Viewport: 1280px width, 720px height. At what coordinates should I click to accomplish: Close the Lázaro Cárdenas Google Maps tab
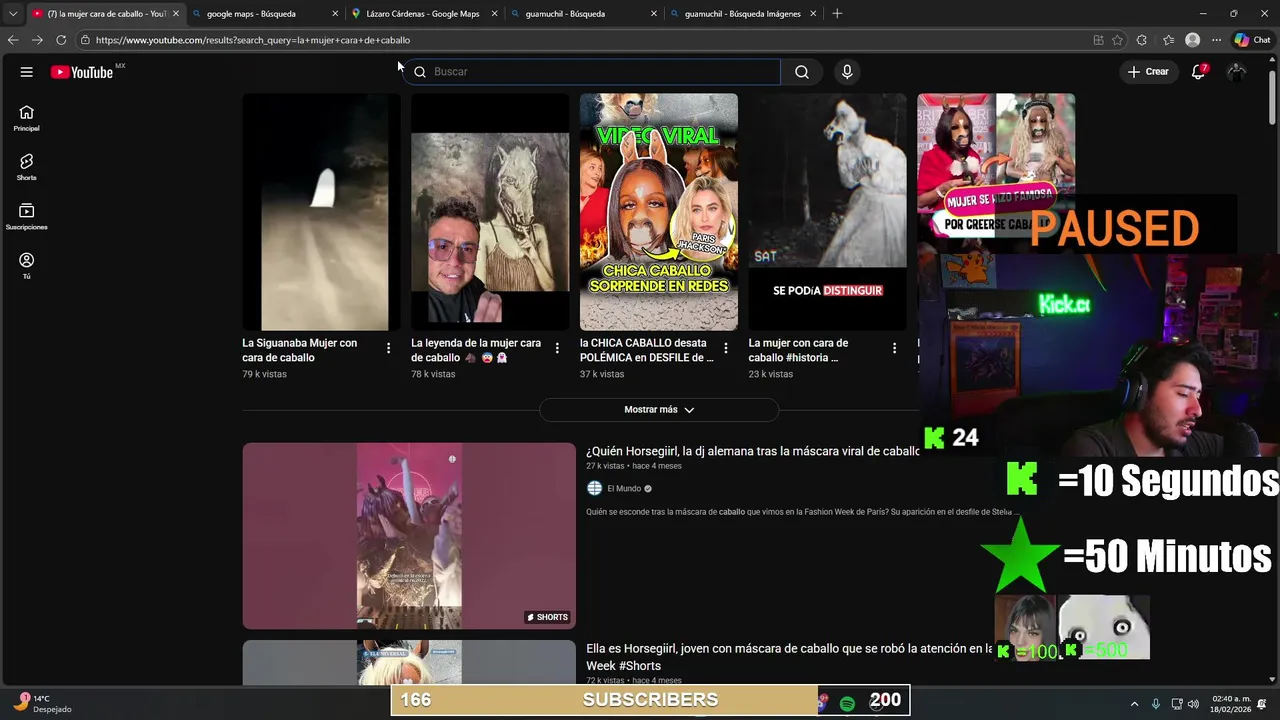pyautogui.click(x=495, y=14)
